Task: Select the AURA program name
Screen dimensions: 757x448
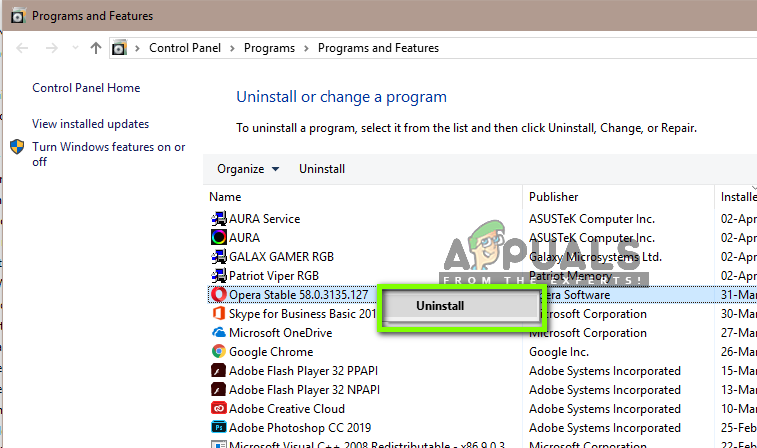Action: tap(244, 238)
